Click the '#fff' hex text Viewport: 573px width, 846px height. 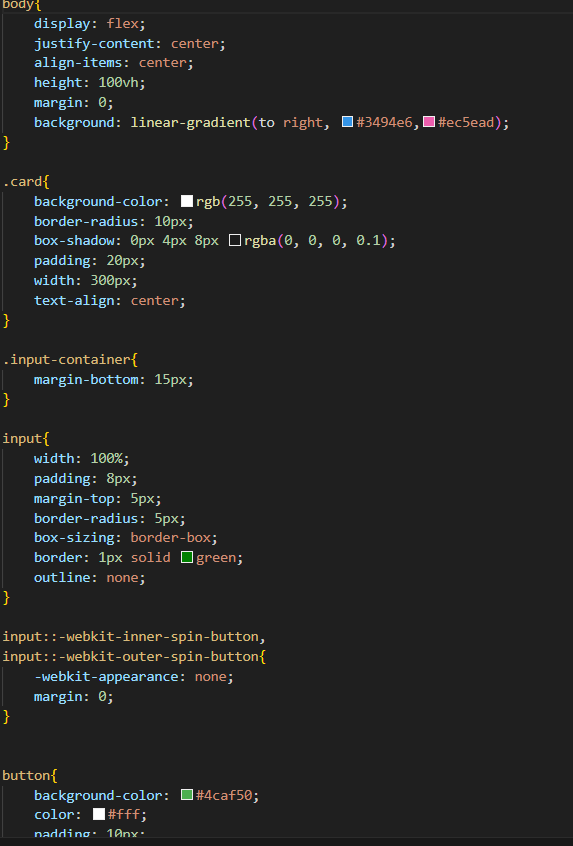tap(124, 815)
